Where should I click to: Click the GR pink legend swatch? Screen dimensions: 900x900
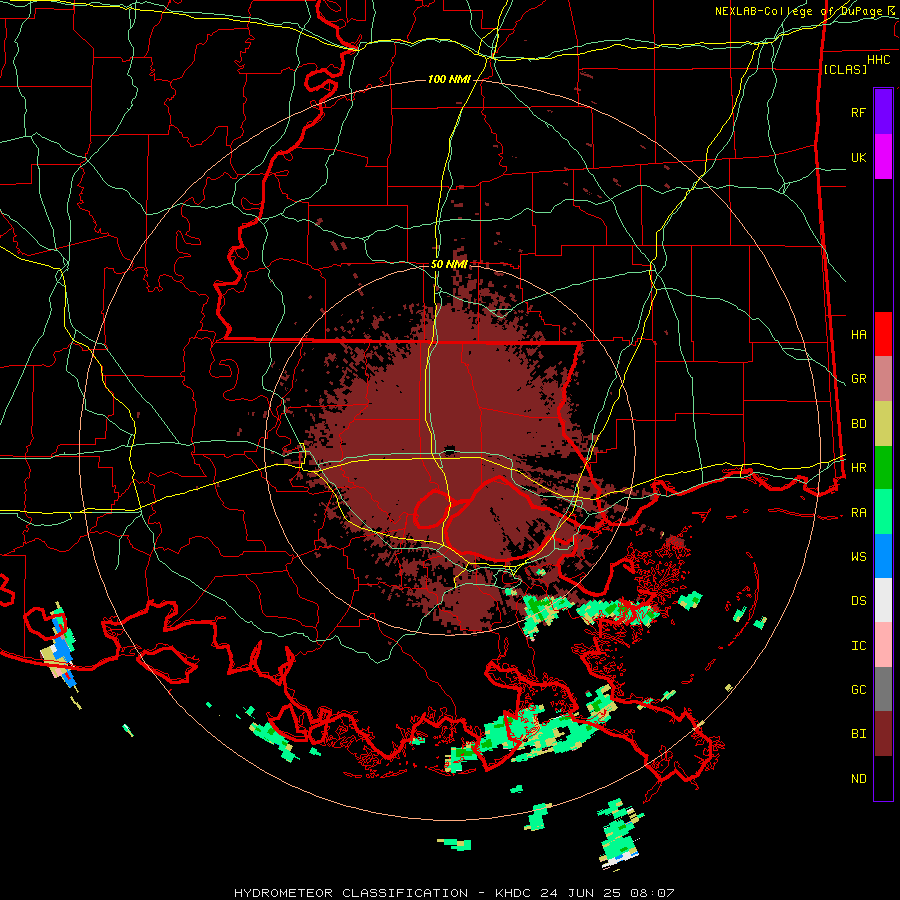point(883,379)
